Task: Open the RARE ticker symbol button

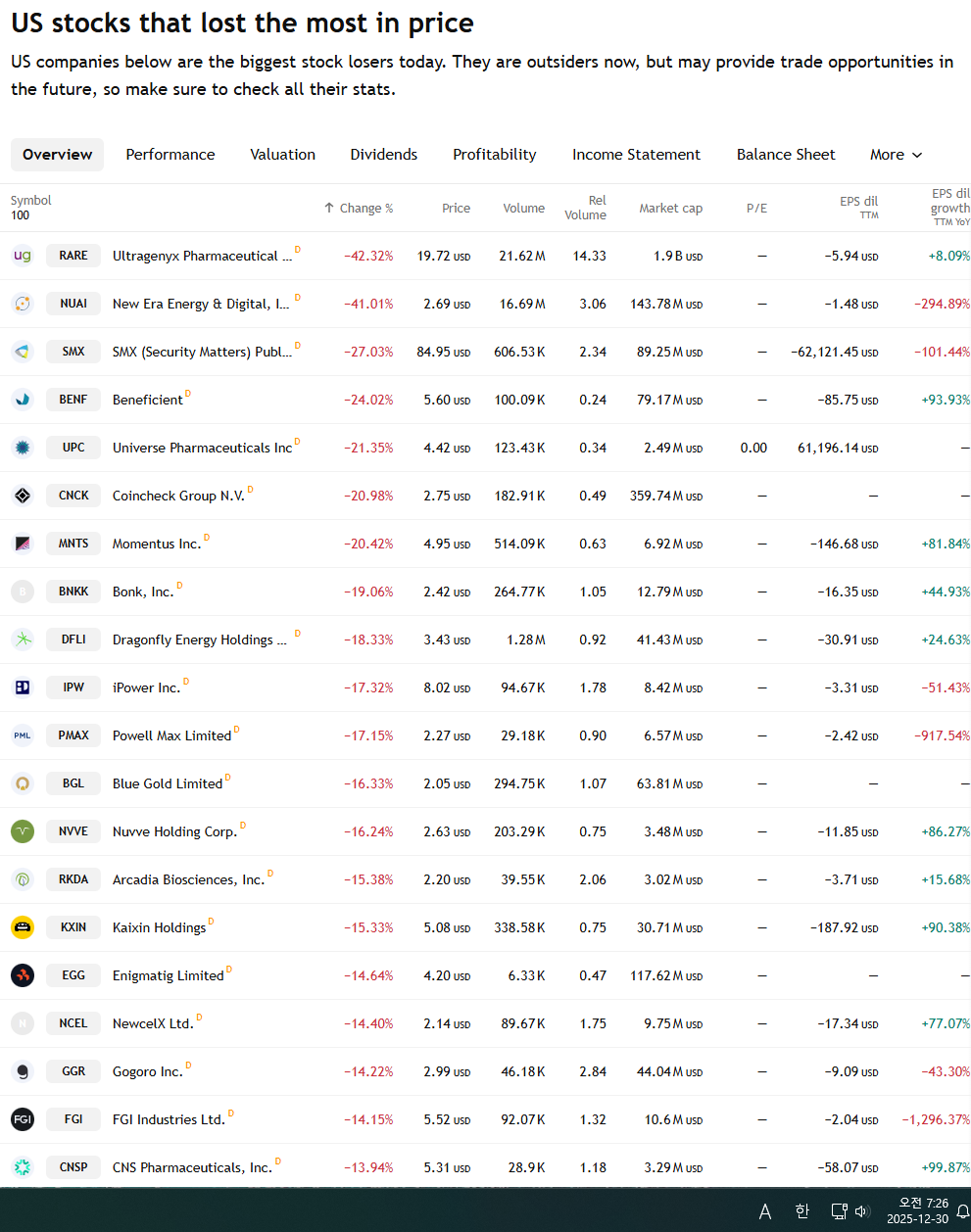Action: [73, 256]
